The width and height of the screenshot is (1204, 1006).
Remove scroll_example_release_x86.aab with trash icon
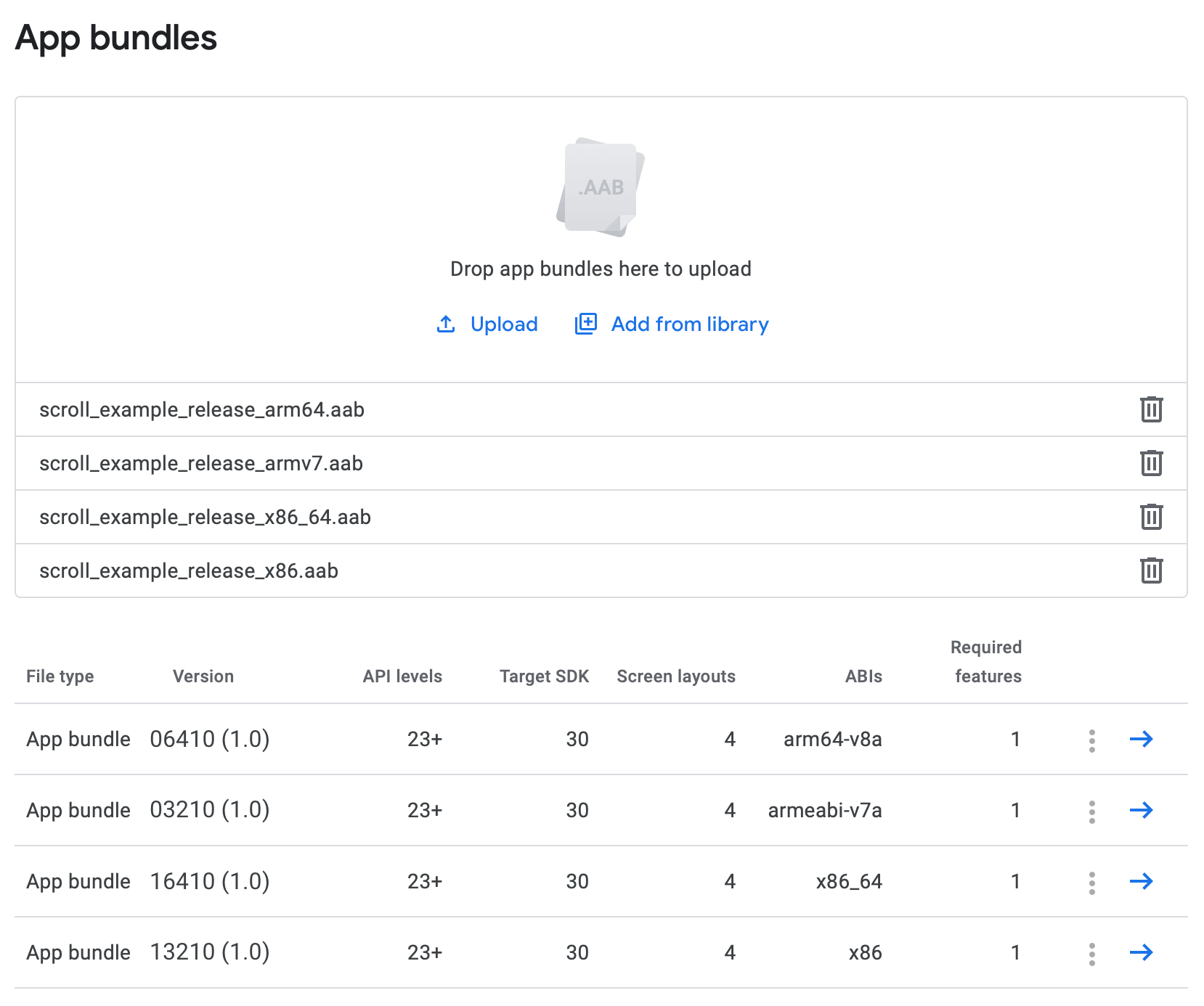(1151, 571)
